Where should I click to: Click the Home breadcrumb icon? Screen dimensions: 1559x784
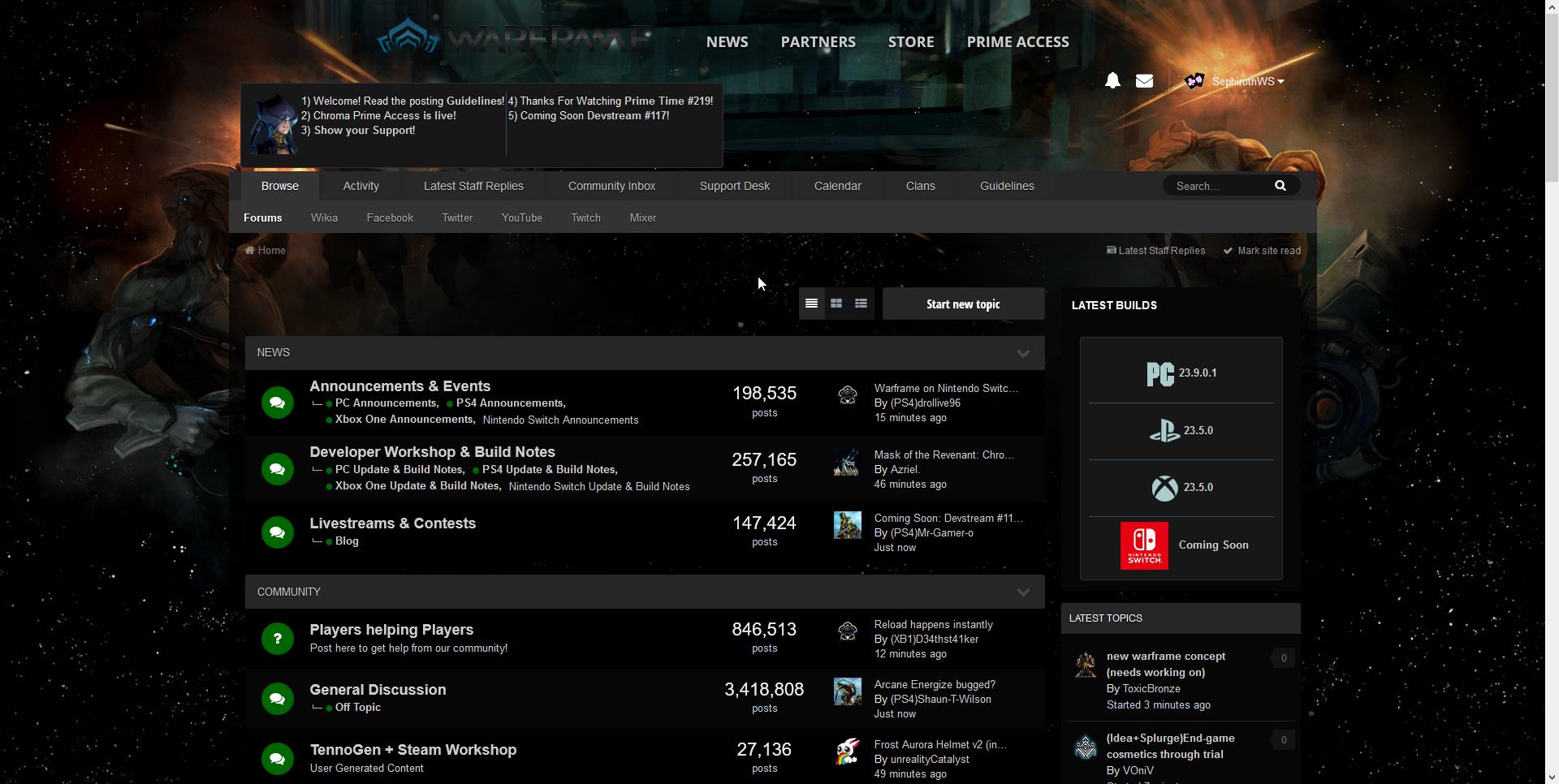(250, 250)
